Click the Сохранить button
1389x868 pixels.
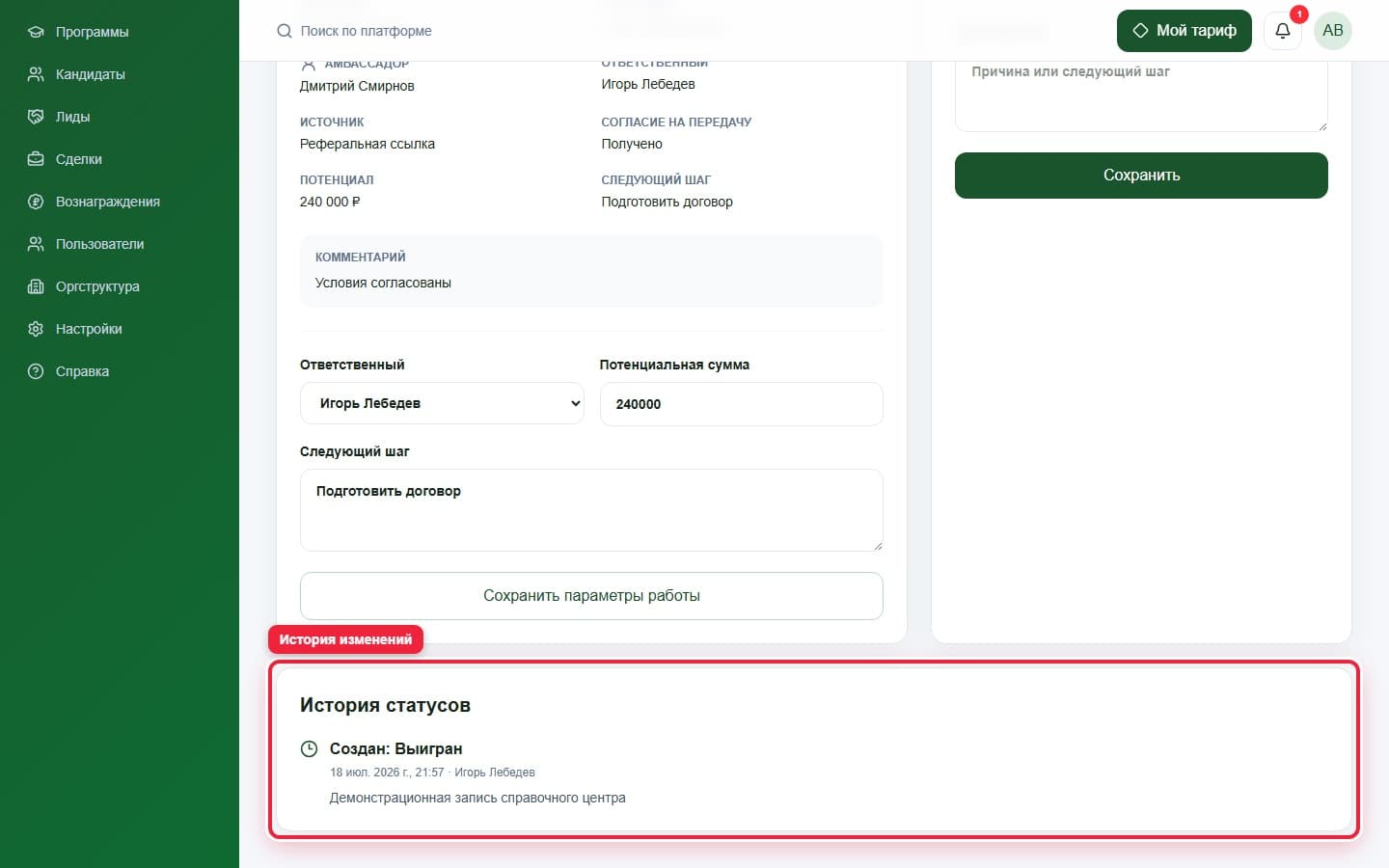(1141, 176)
